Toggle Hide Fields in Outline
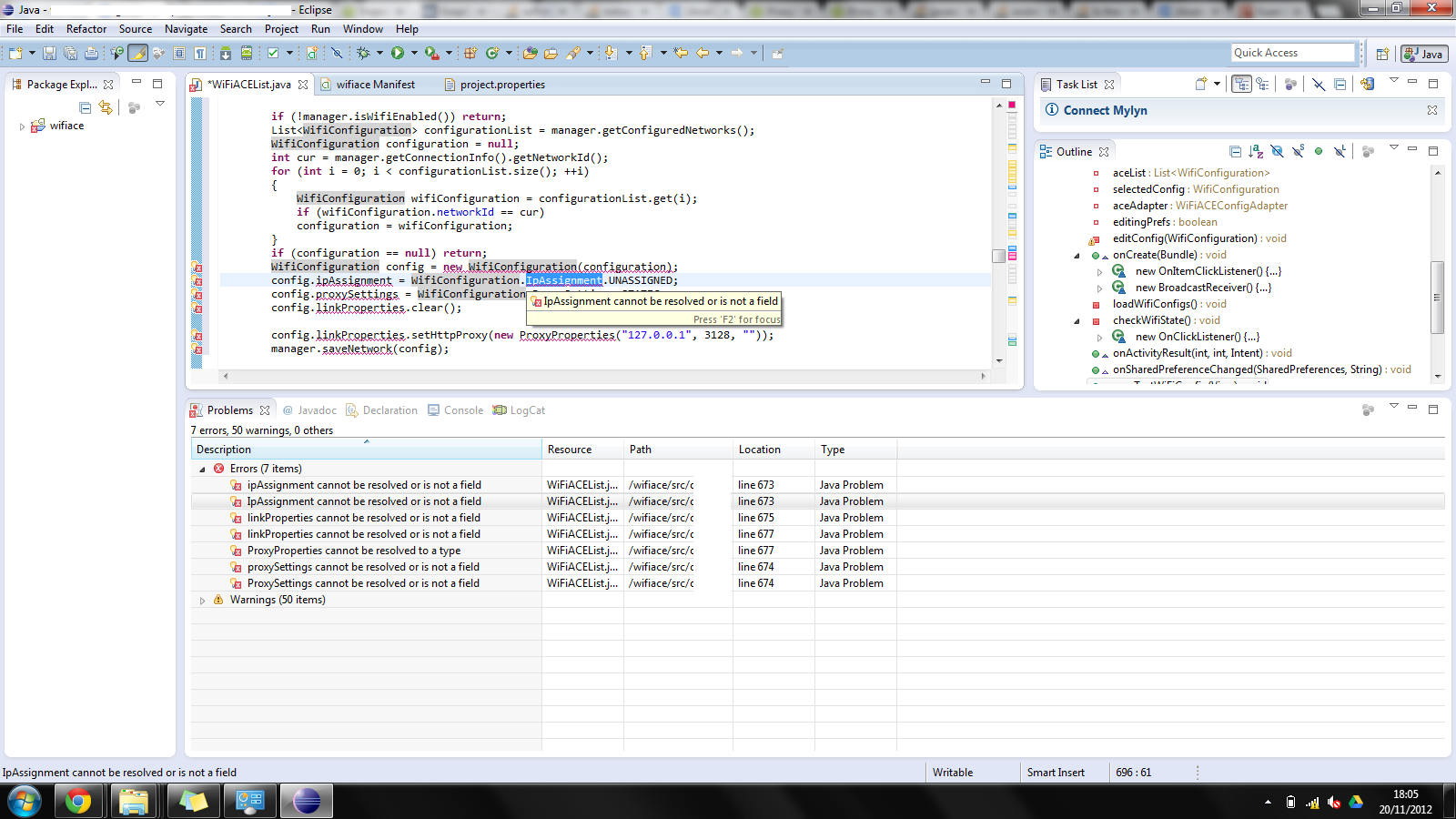Image resolution: width=1456 pixels, height=819 pixels. (x=1277, y=152)
